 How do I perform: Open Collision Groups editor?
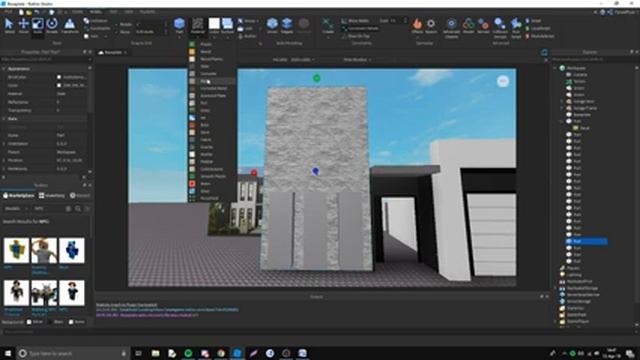coord(500,27)
